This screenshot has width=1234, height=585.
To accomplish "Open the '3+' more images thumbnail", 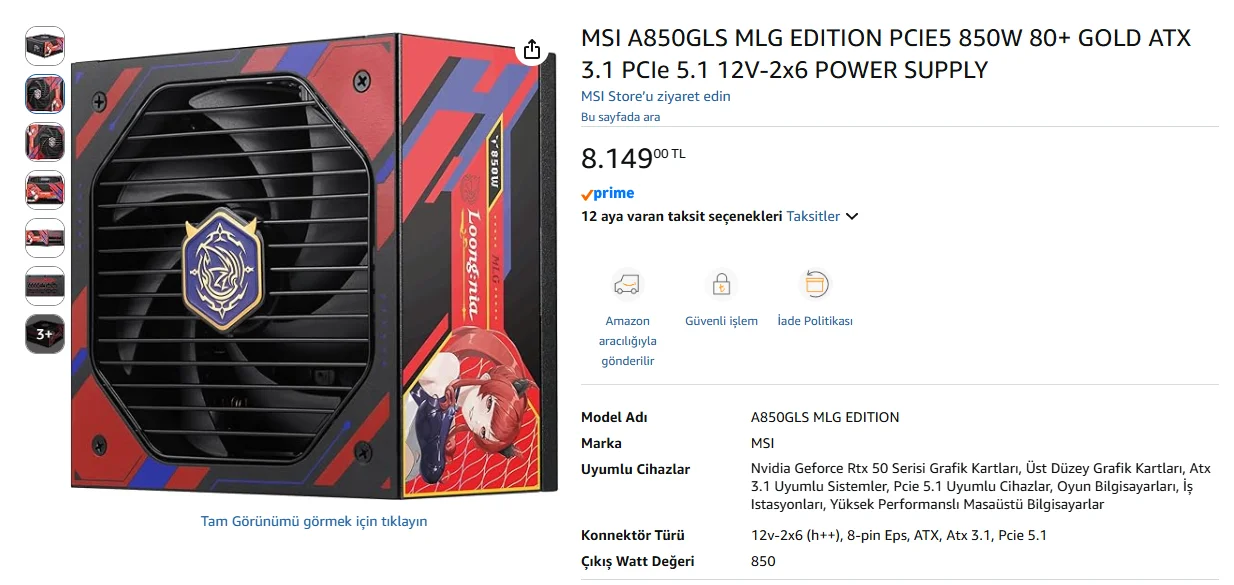I will (45, 334).
